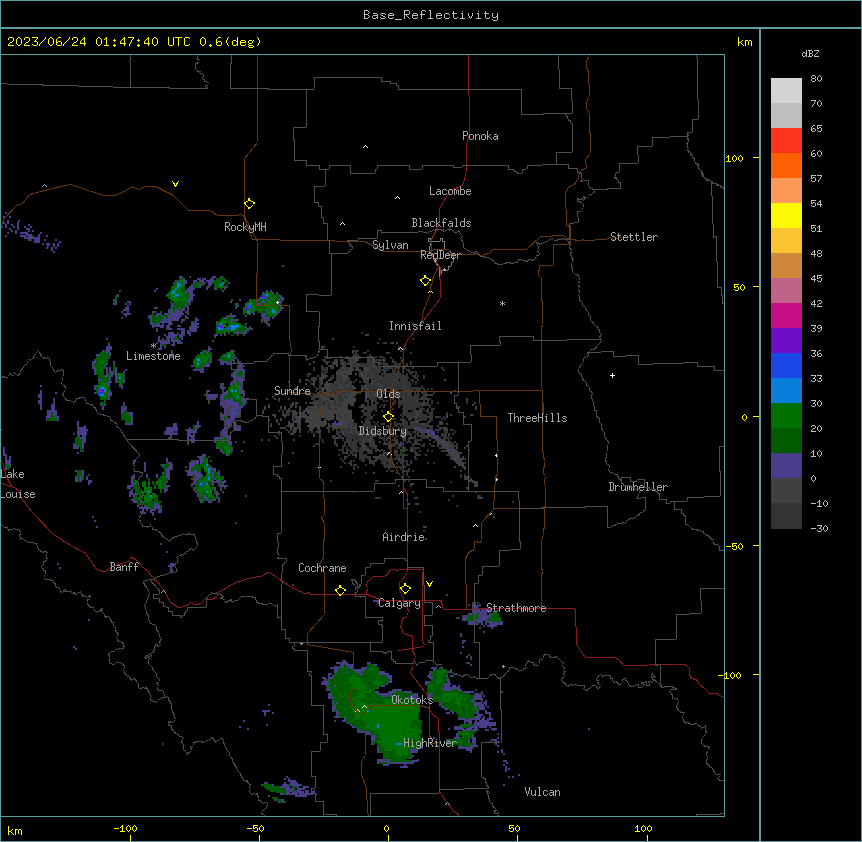Click the -100 km right axis tick label
This screenshot has height=842, width=862.
click(x=731, y=675)
